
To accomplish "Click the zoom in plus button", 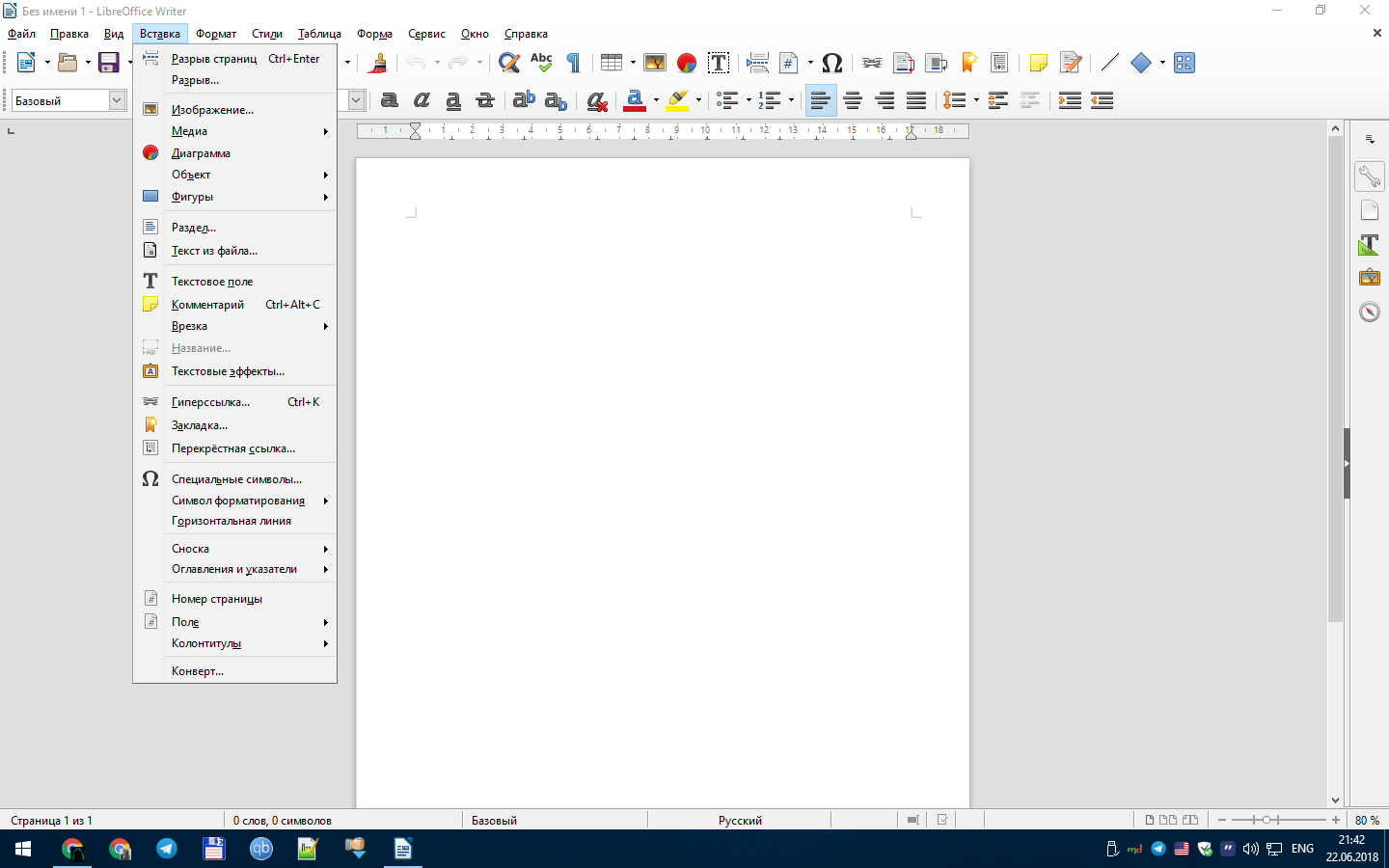I will pos(1336,820).
